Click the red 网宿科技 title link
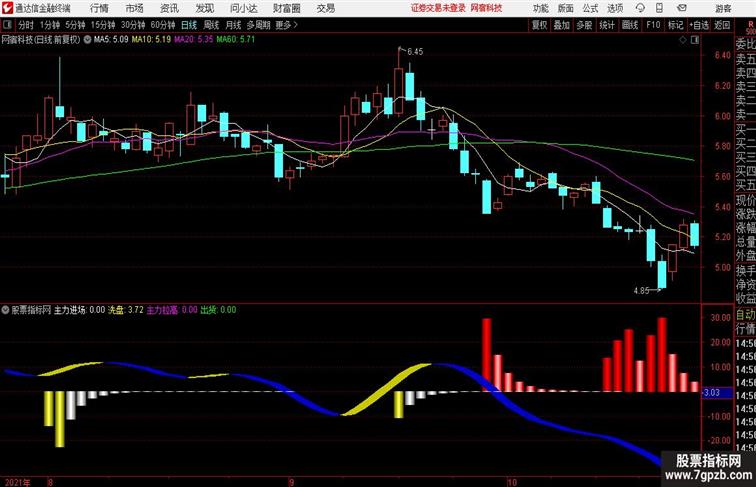Viewport: 756px width, 487px height. tap(486, 8)
